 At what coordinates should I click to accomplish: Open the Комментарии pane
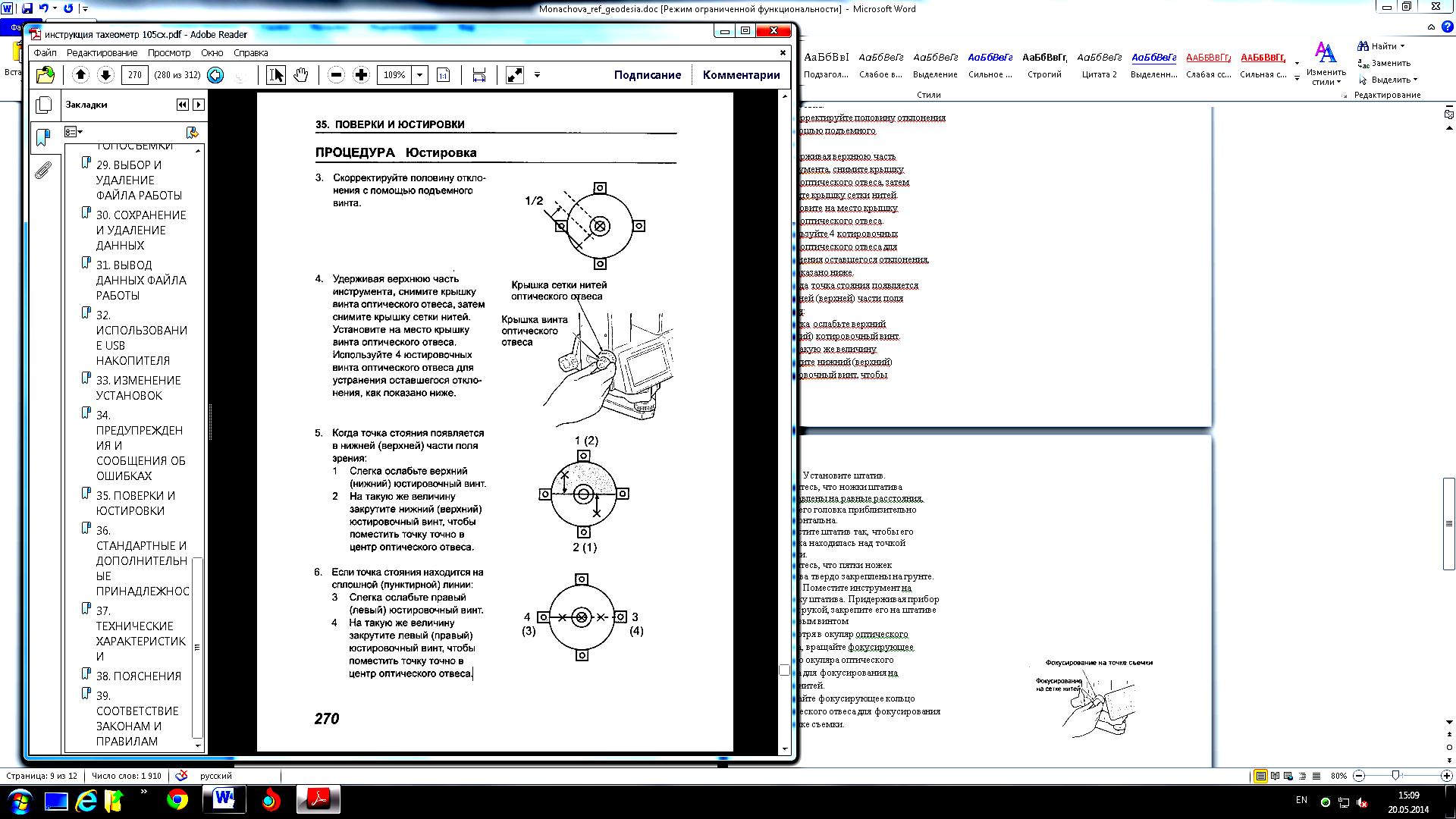click(741, 75)
